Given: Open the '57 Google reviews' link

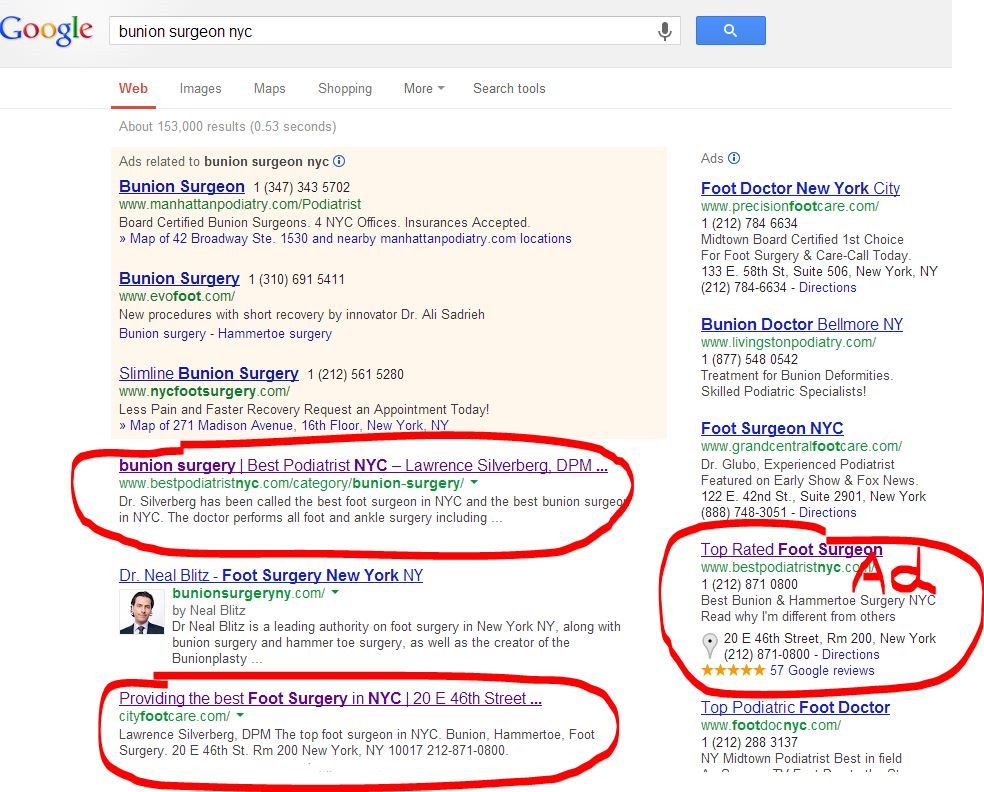Looking at the screenshot, I should [821, 670].
